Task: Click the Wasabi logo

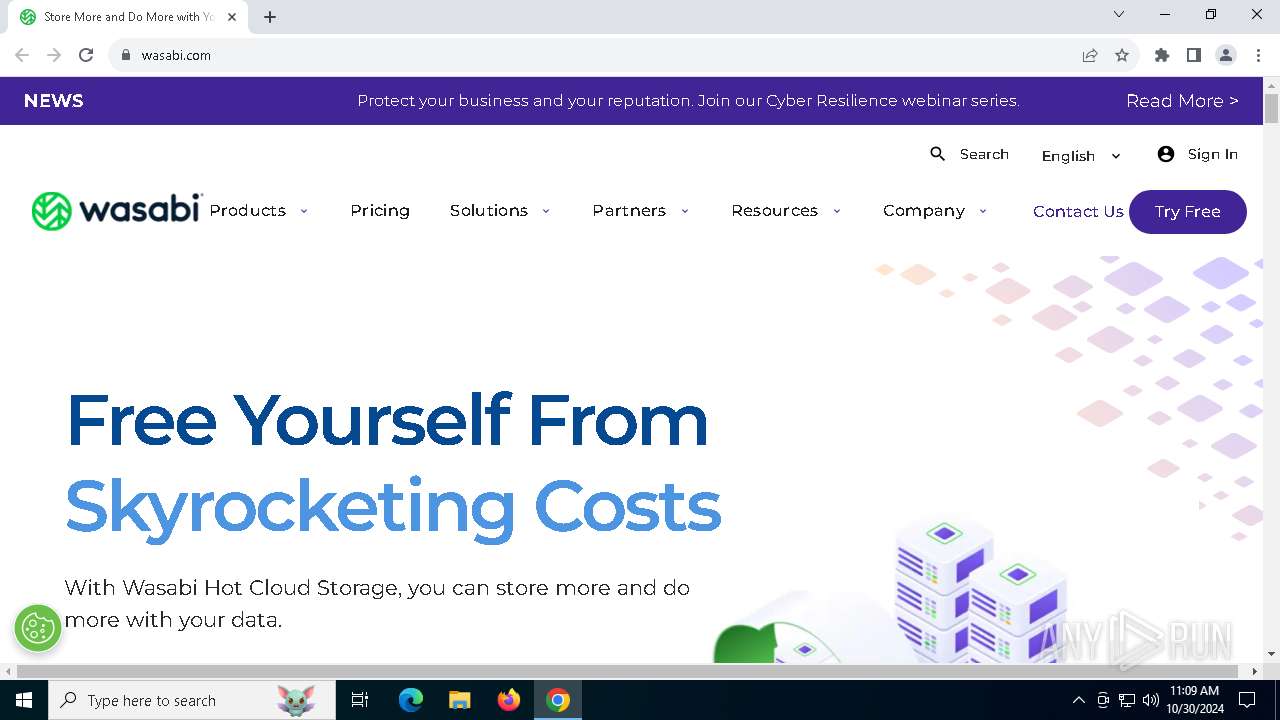Action: tap(117, 211)
